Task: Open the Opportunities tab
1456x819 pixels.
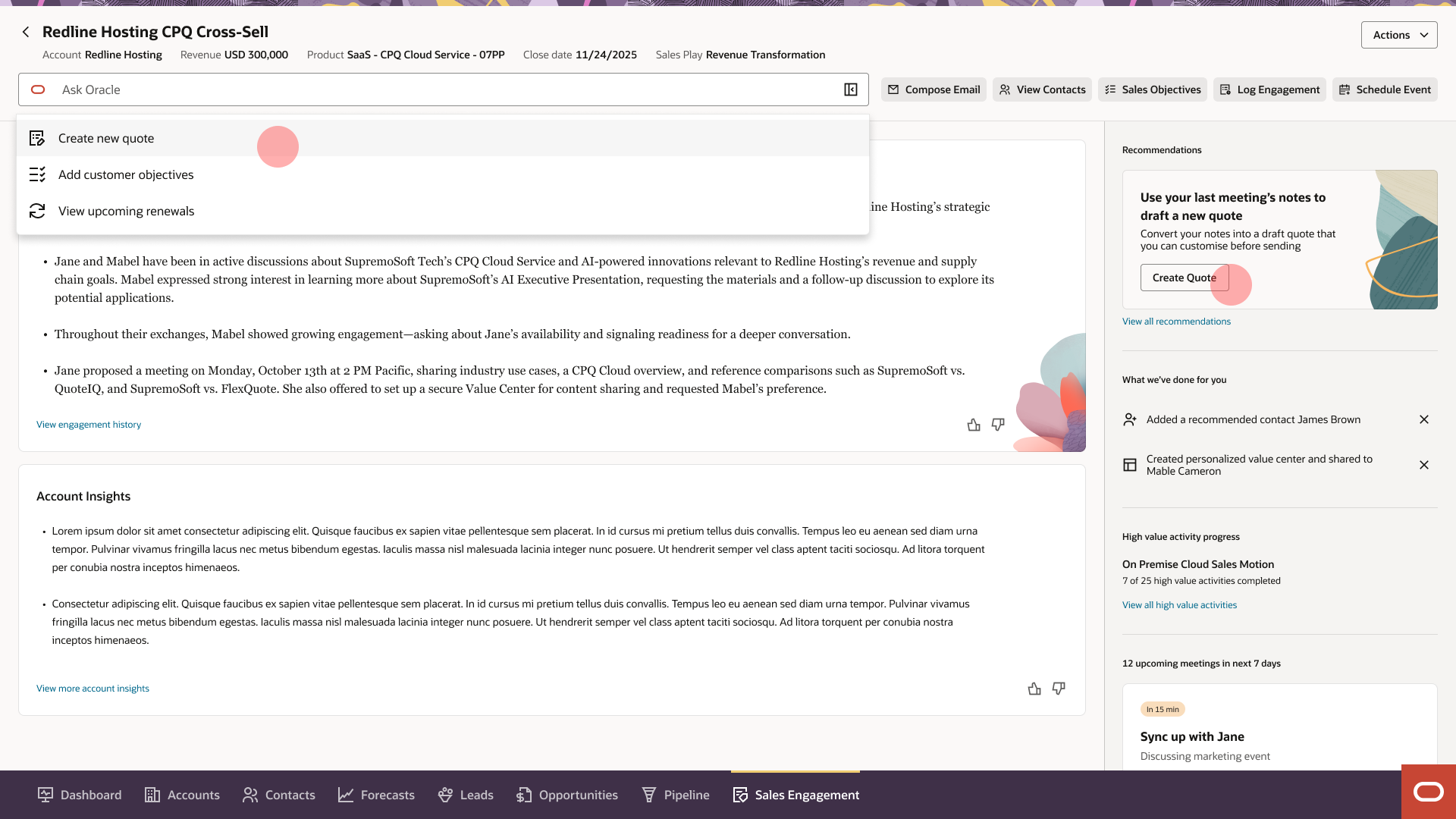Action: click(567, 795)
